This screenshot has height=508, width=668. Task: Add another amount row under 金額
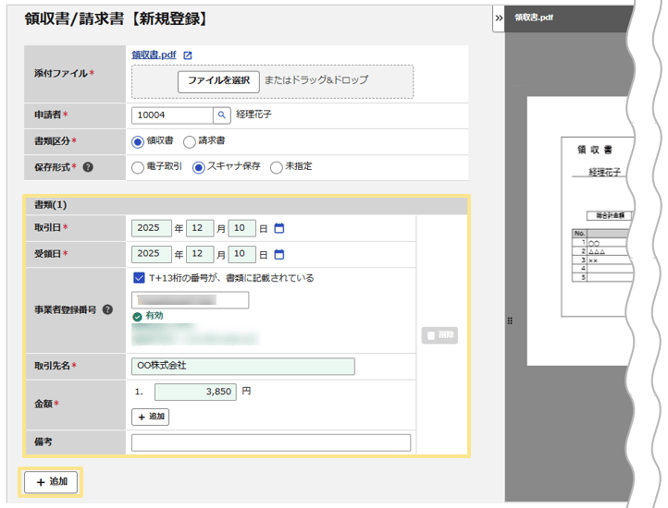150,417
